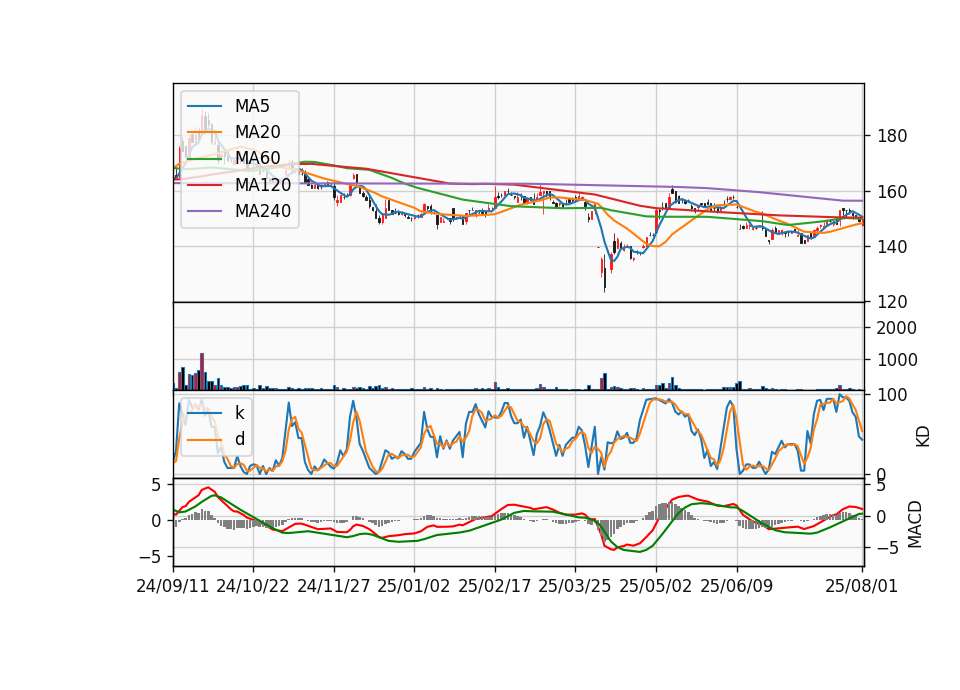960x690 pixels.
Task: Click the 25/02/17 date axis label
Action: 495,586
